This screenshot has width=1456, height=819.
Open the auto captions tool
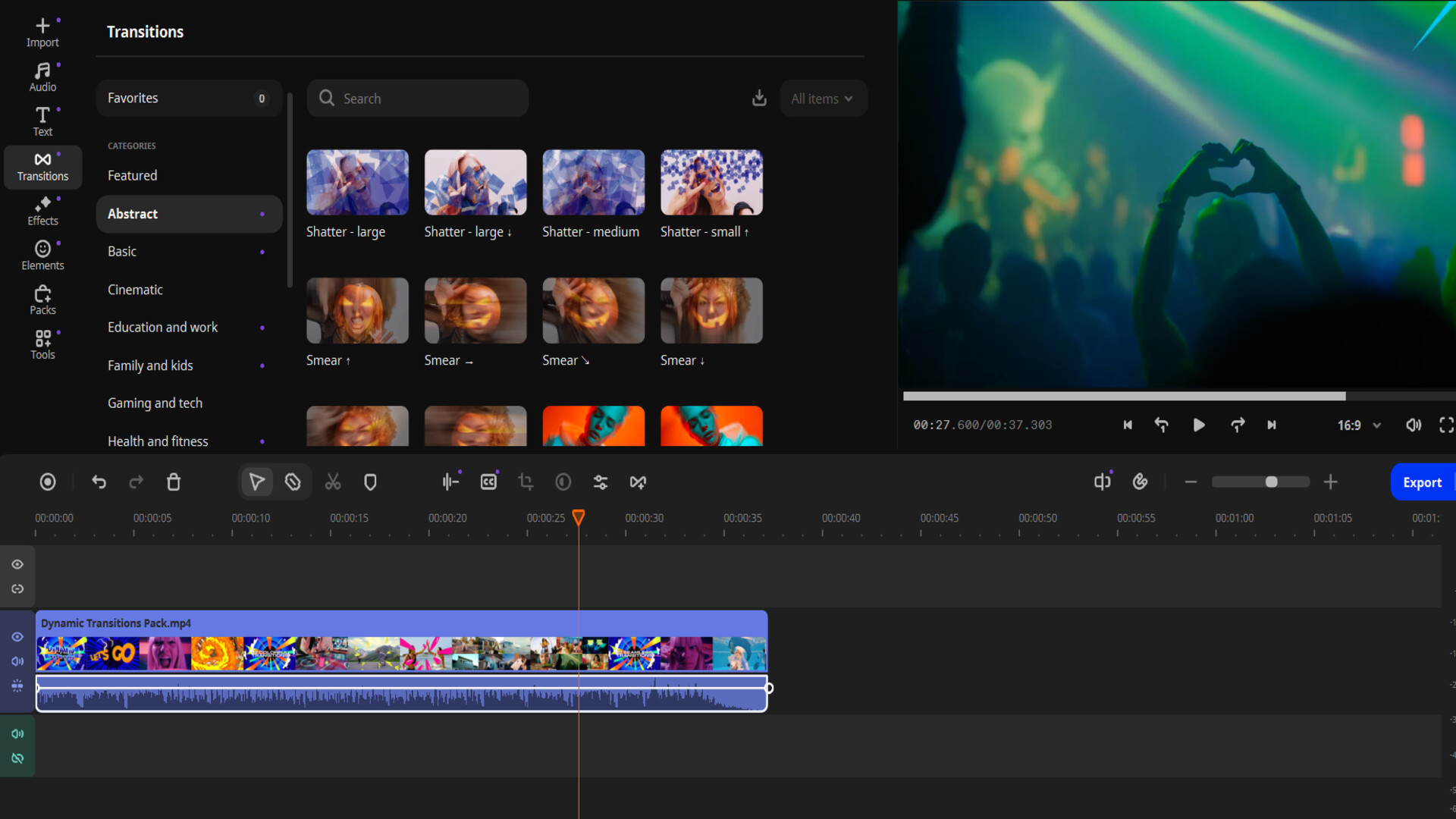(488, 482)
